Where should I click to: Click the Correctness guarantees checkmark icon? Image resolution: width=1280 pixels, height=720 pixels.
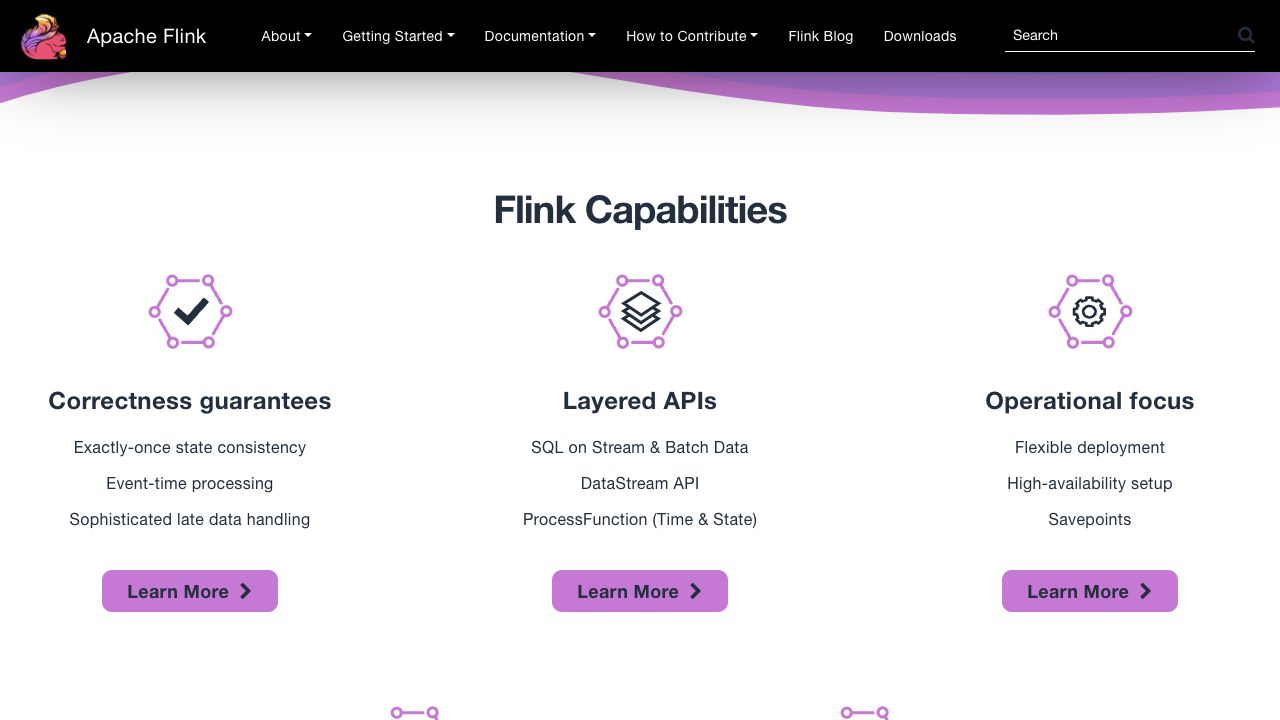pyautogui.click(x=190, y=312)
